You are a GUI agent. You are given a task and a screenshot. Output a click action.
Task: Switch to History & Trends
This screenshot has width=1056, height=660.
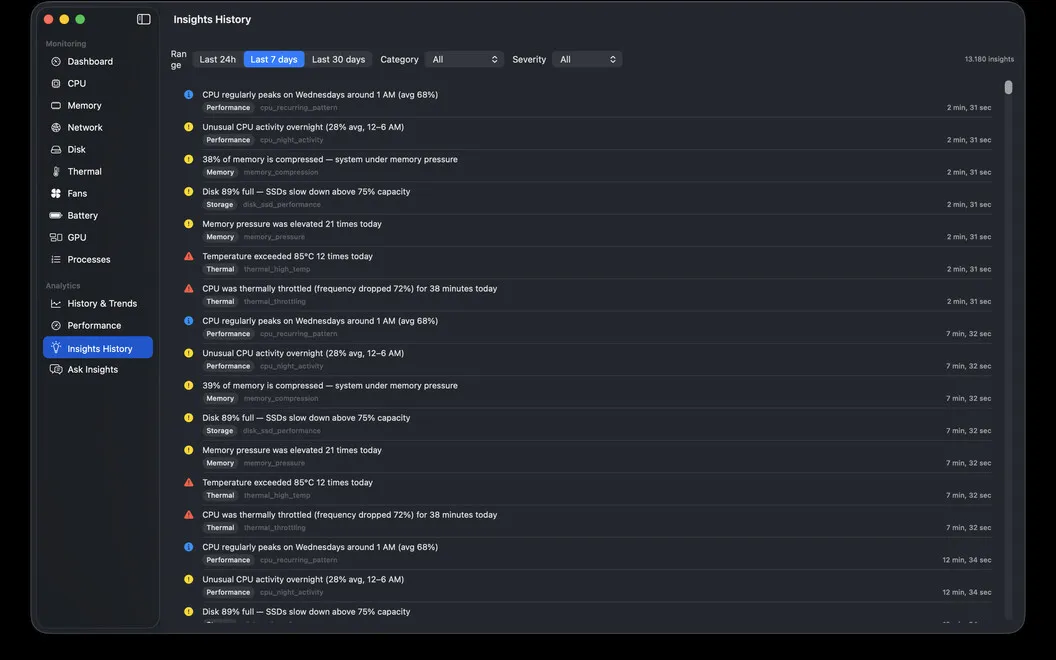pyautogui.click(x=98, y=304)
